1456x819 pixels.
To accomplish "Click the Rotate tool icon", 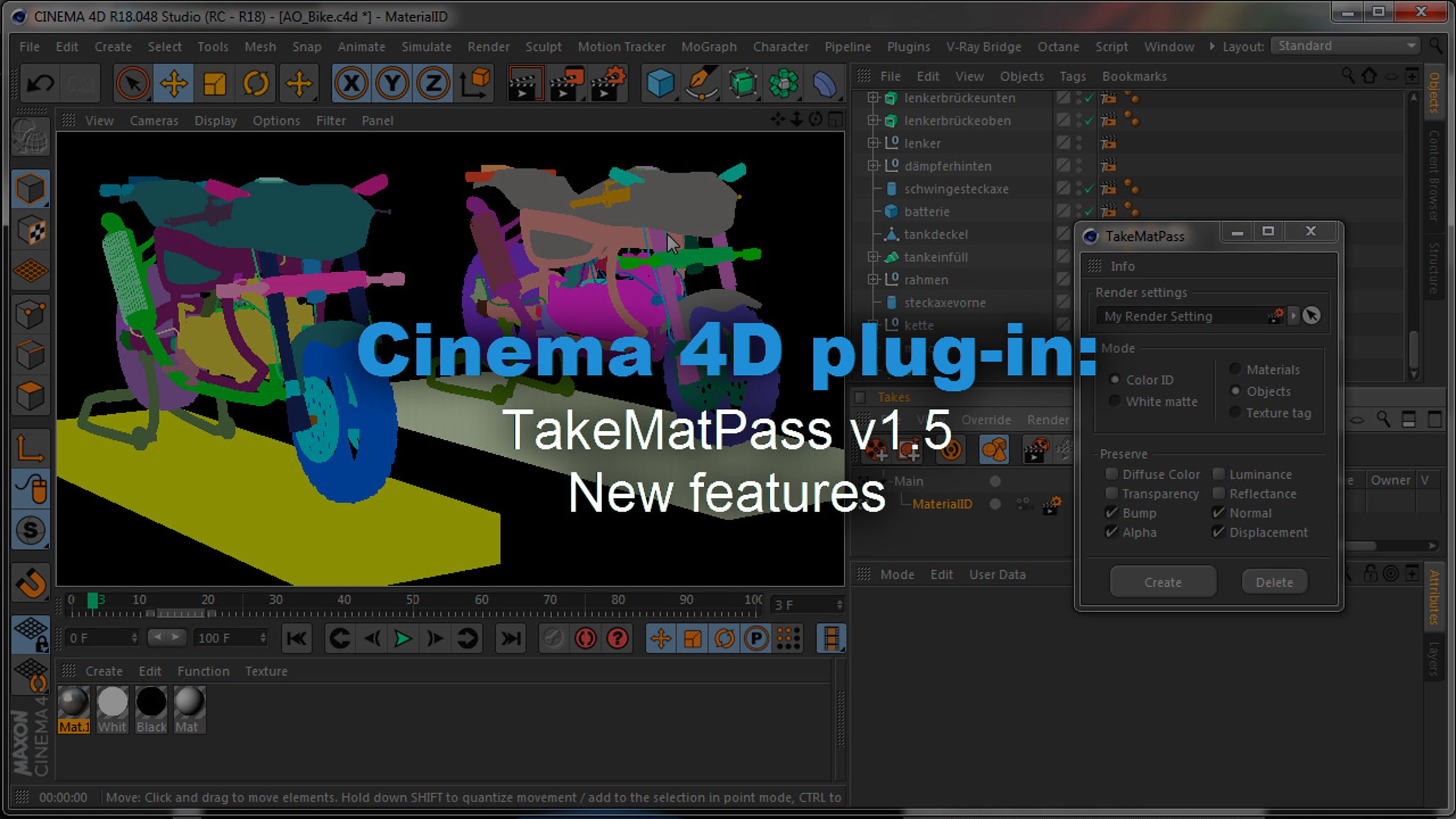I will tap(255, 83).
